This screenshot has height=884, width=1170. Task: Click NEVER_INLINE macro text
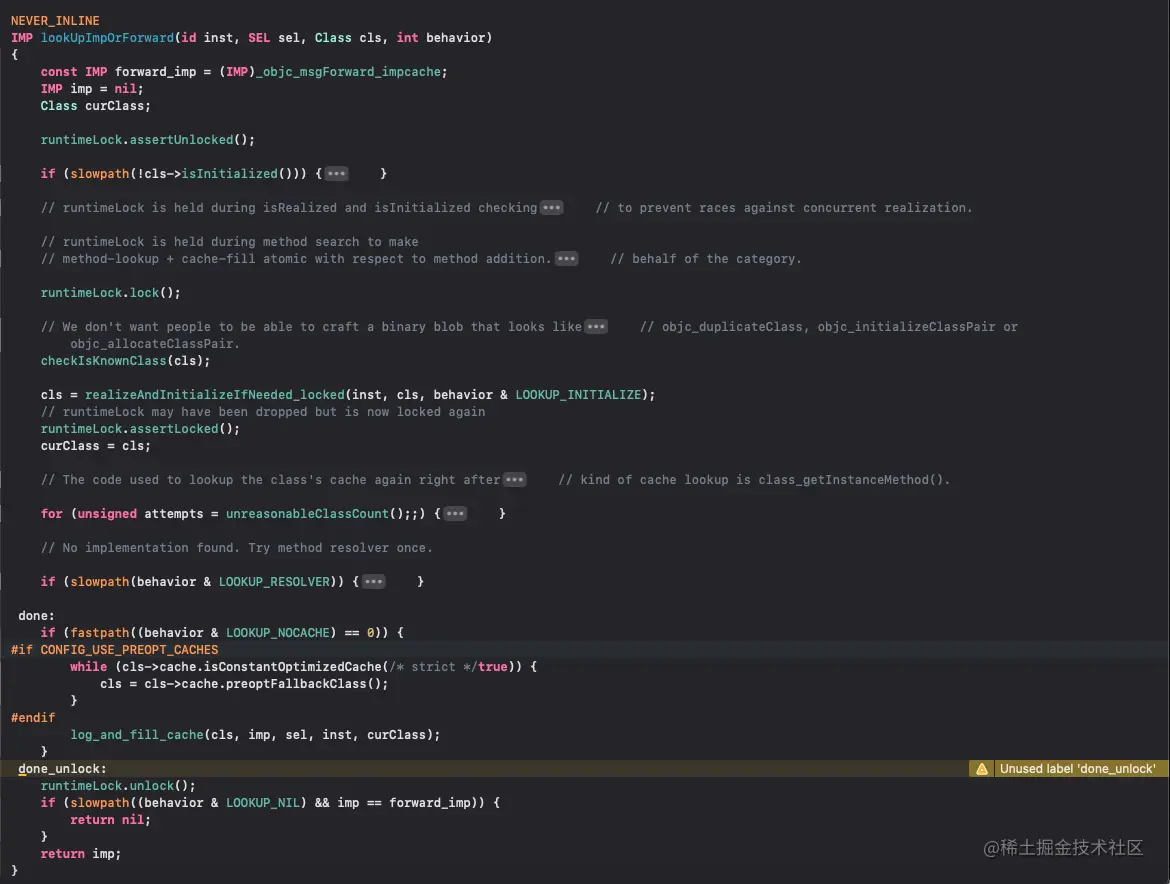click(x=55, y=21)
